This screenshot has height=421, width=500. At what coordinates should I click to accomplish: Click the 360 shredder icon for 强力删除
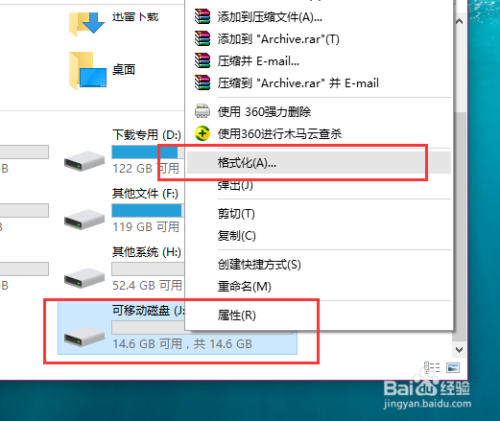pos(202,111)
